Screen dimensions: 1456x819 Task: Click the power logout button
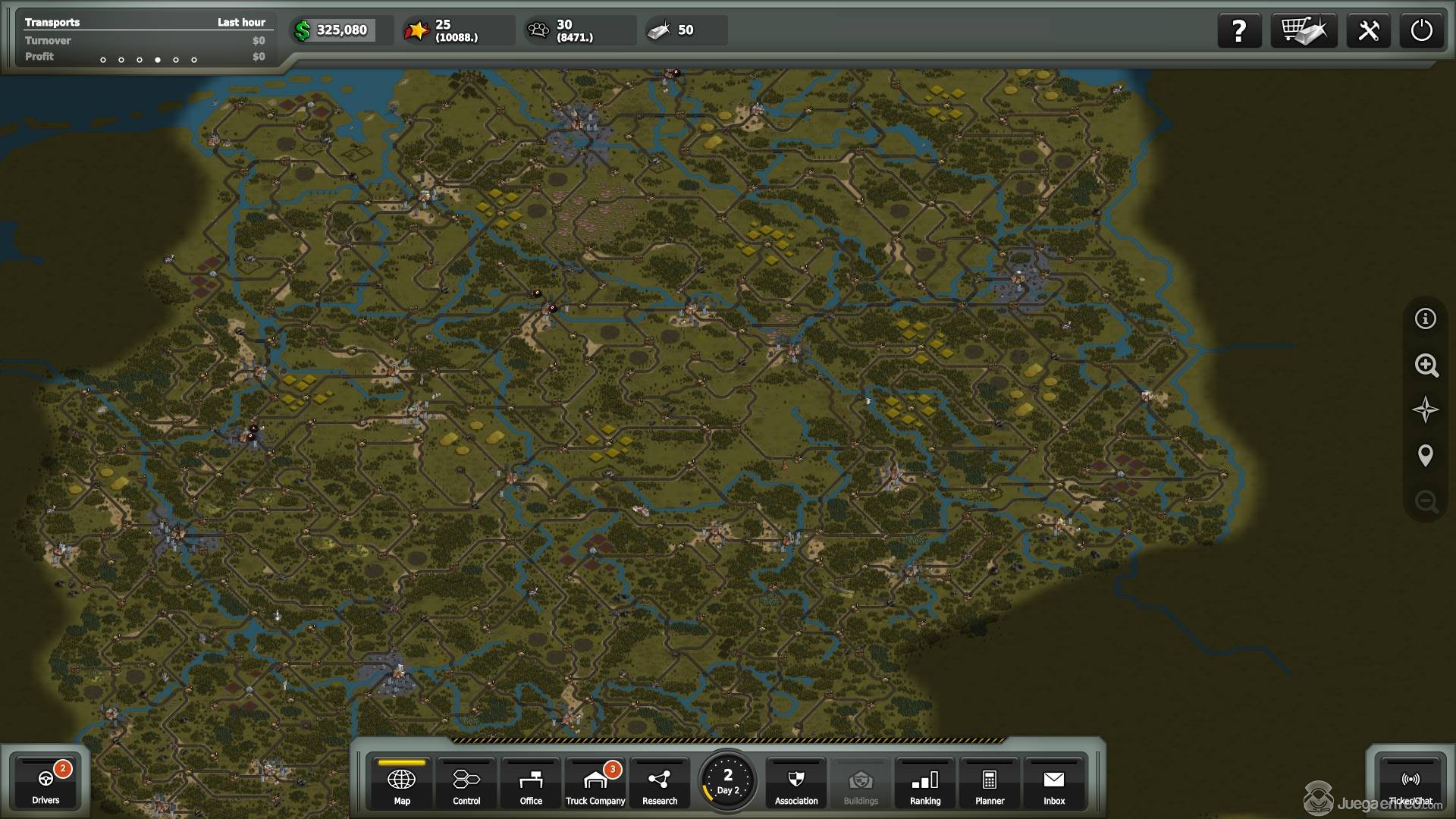(1421, 31)
